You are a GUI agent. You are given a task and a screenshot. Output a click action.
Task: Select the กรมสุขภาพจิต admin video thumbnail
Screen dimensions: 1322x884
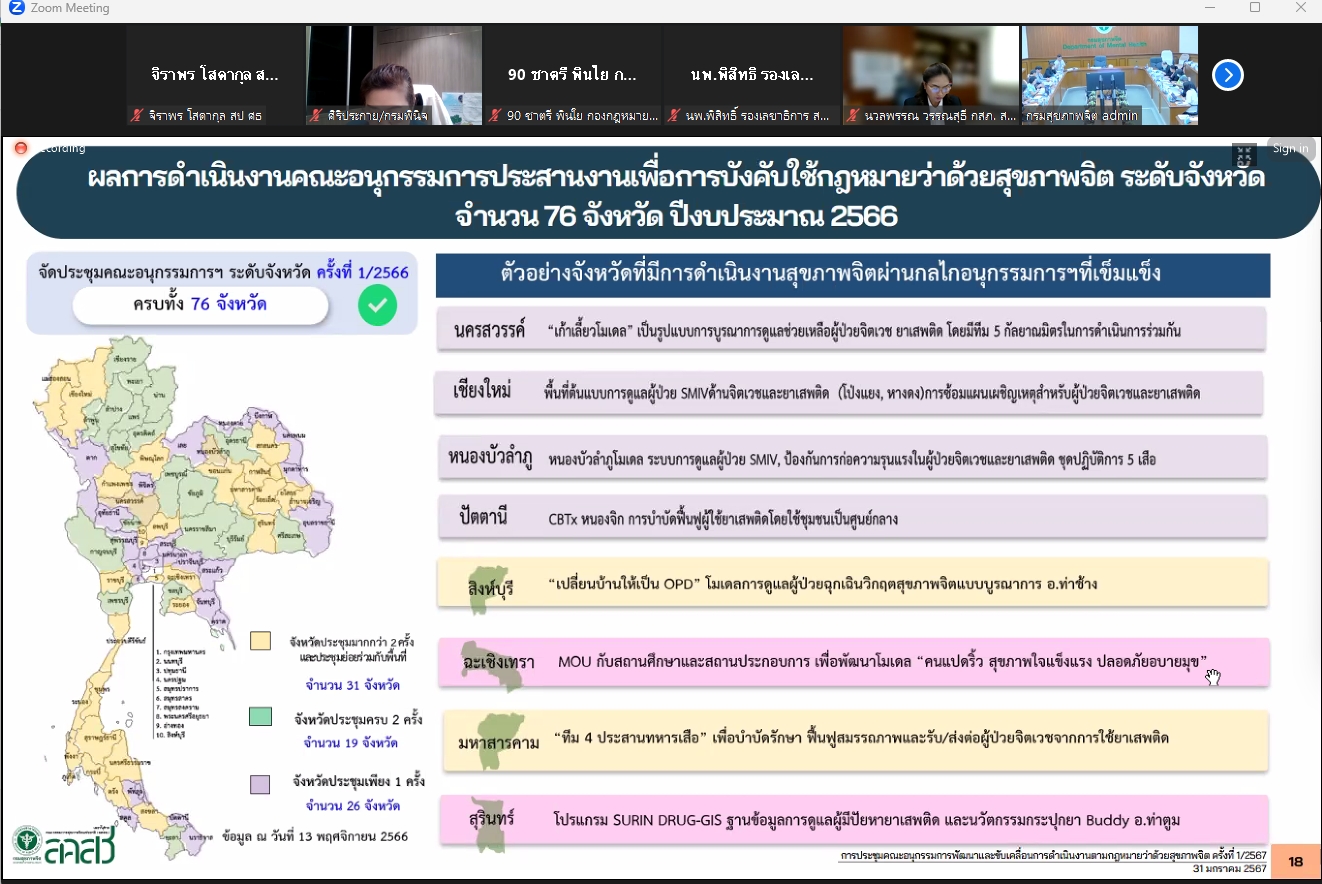pyautogui.click(x=1109, y=75)
